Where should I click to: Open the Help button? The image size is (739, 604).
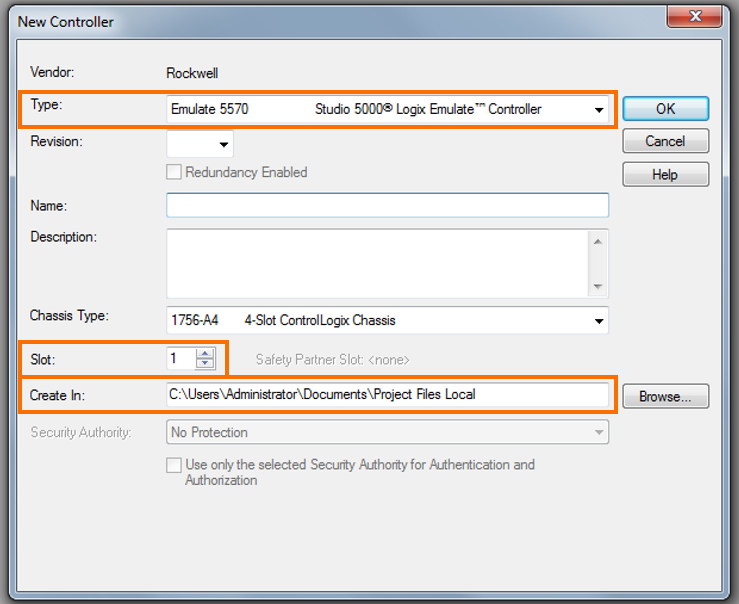665,174
